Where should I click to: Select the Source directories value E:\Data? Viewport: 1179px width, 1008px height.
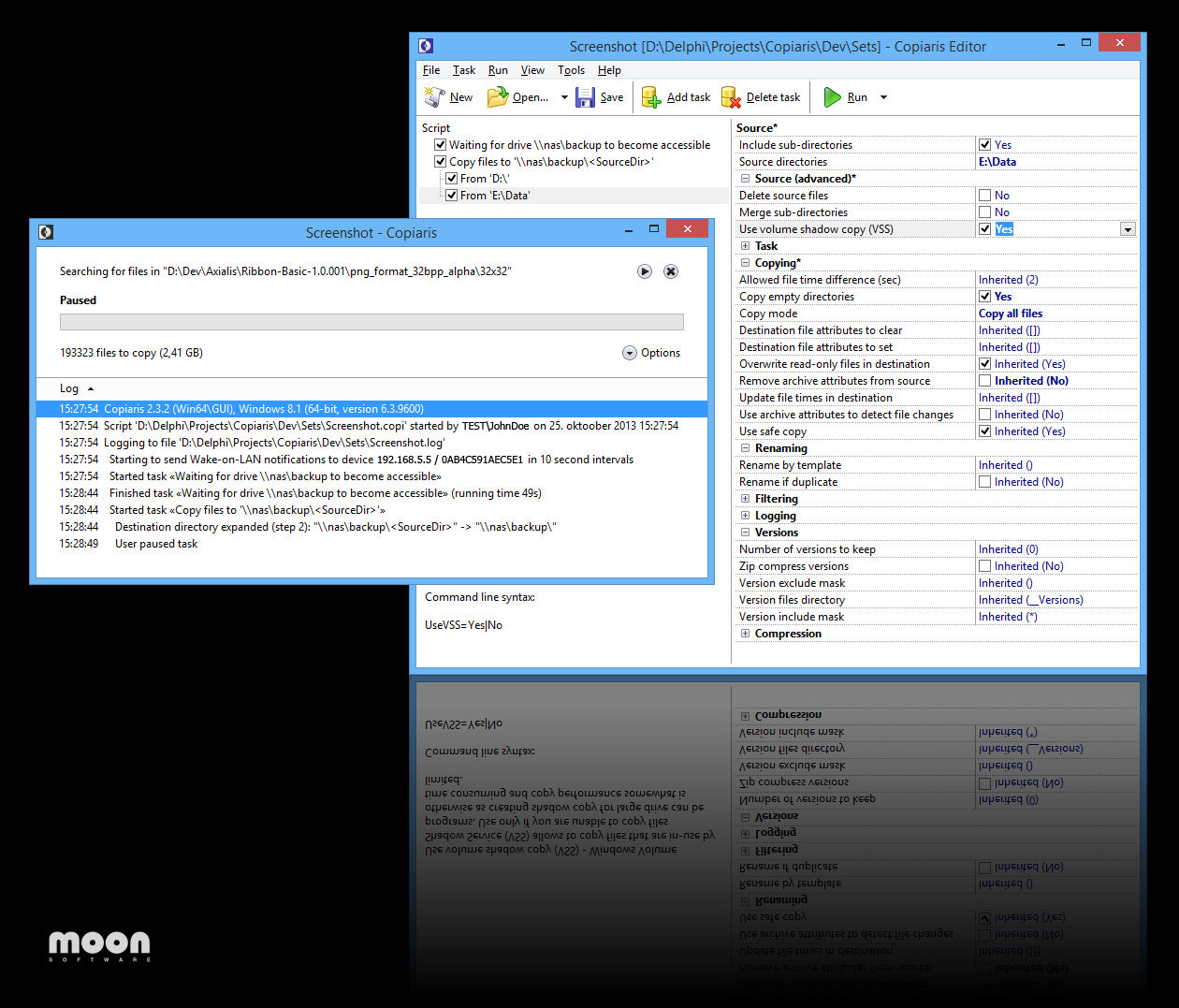coord(997,162)
